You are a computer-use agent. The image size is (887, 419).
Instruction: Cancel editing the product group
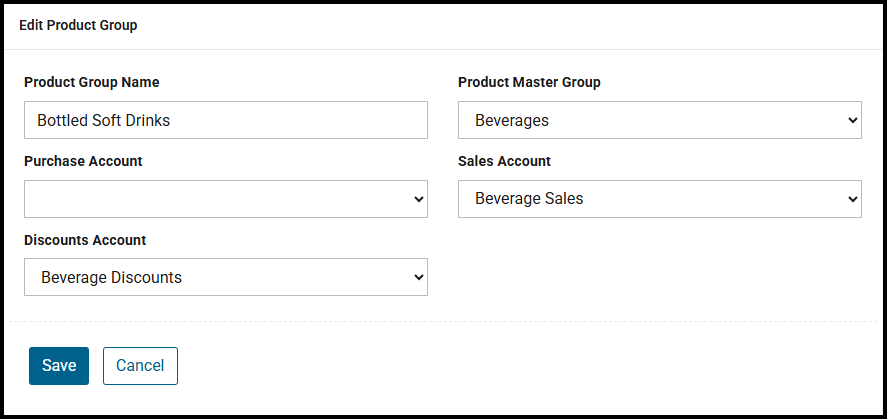click(140, 366)
